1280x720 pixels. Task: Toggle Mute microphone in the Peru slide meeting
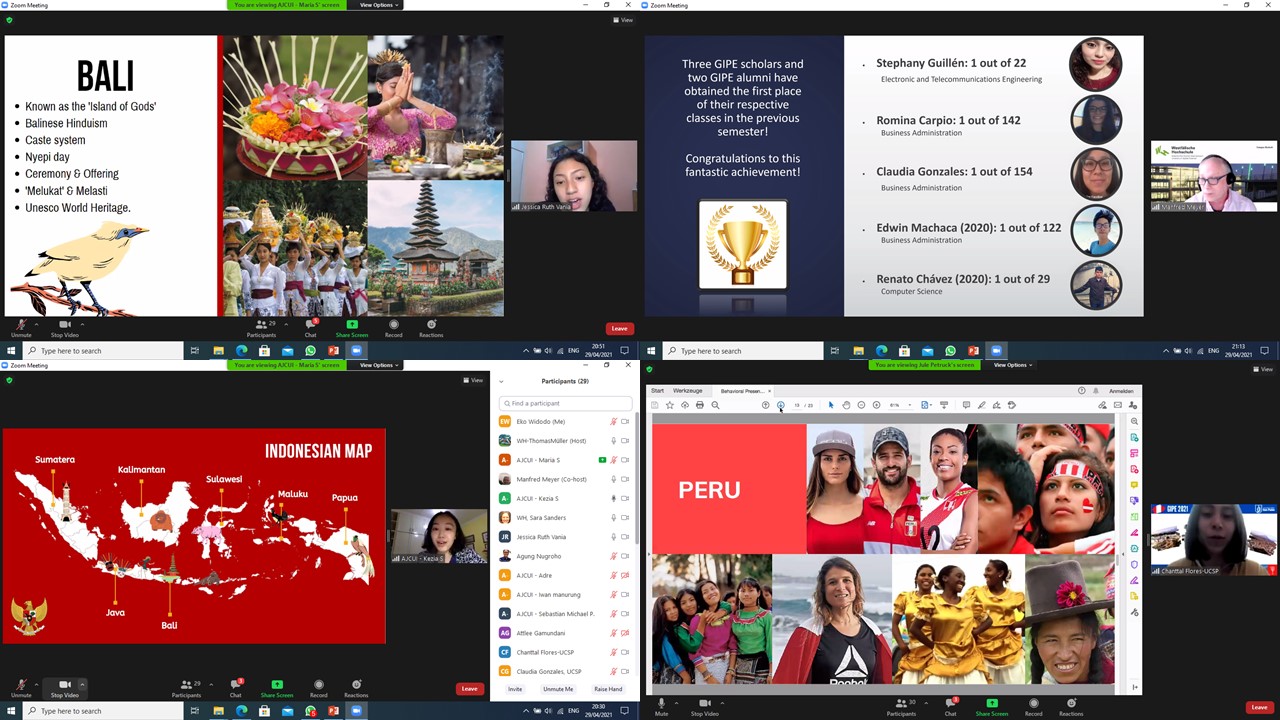click(661, 706)
